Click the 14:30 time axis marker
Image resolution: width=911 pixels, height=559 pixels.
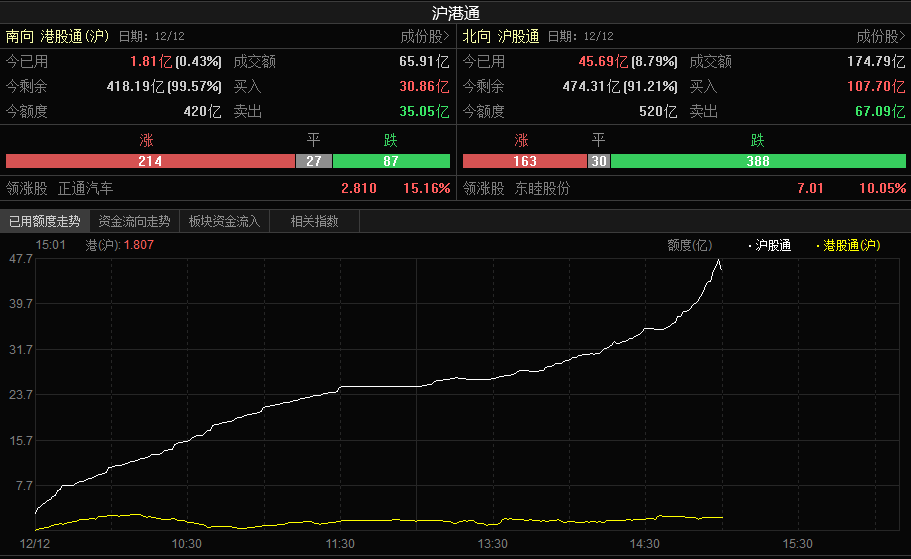coord(645,543)
